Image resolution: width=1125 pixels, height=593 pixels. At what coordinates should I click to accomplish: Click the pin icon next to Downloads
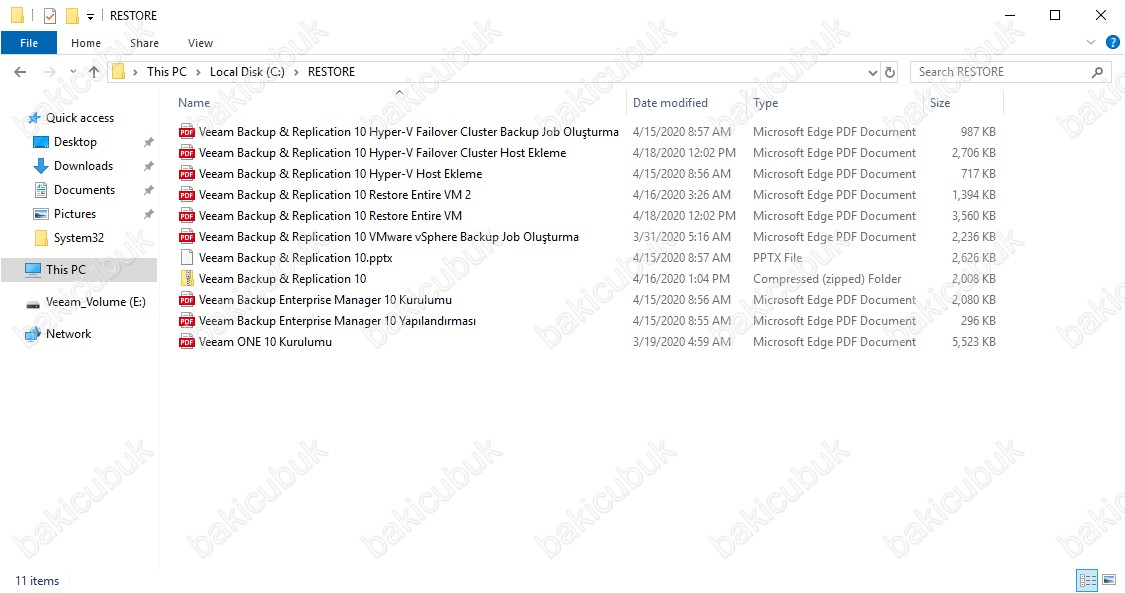(149, 166)
